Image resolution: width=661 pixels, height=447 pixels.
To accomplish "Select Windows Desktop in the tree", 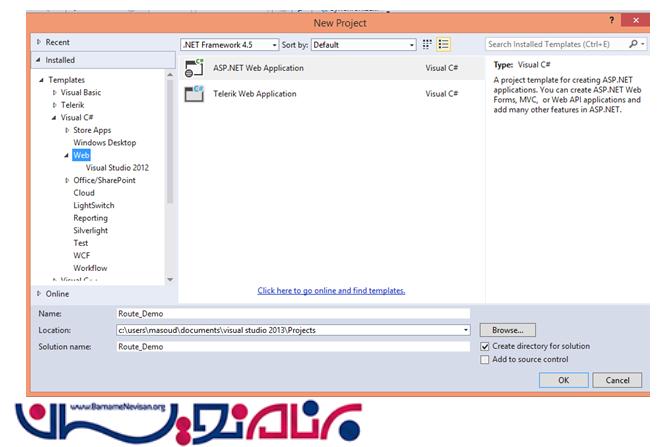I will 105,143.
